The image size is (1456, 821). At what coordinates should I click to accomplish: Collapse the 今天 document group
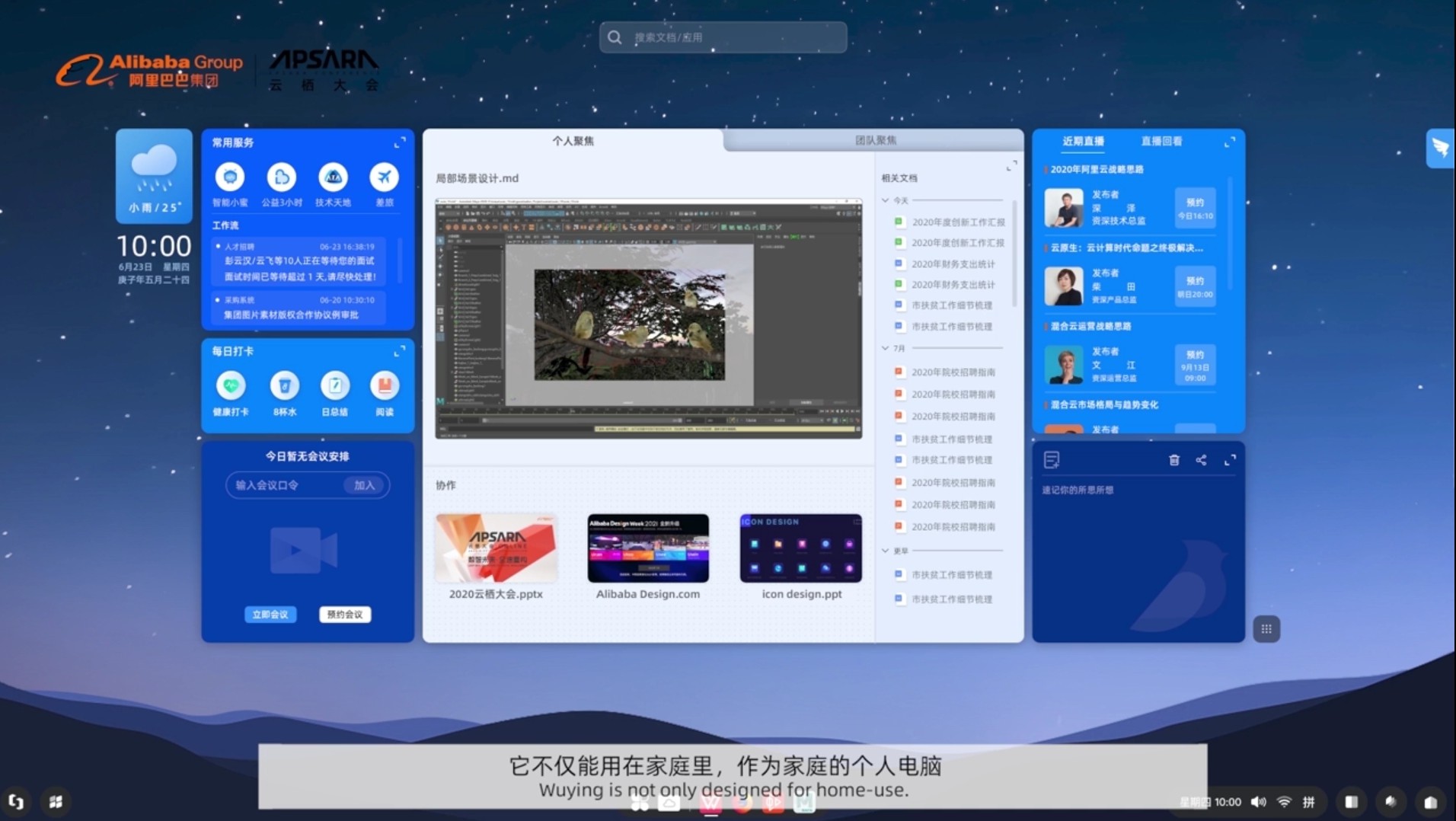tap(886, 200)
